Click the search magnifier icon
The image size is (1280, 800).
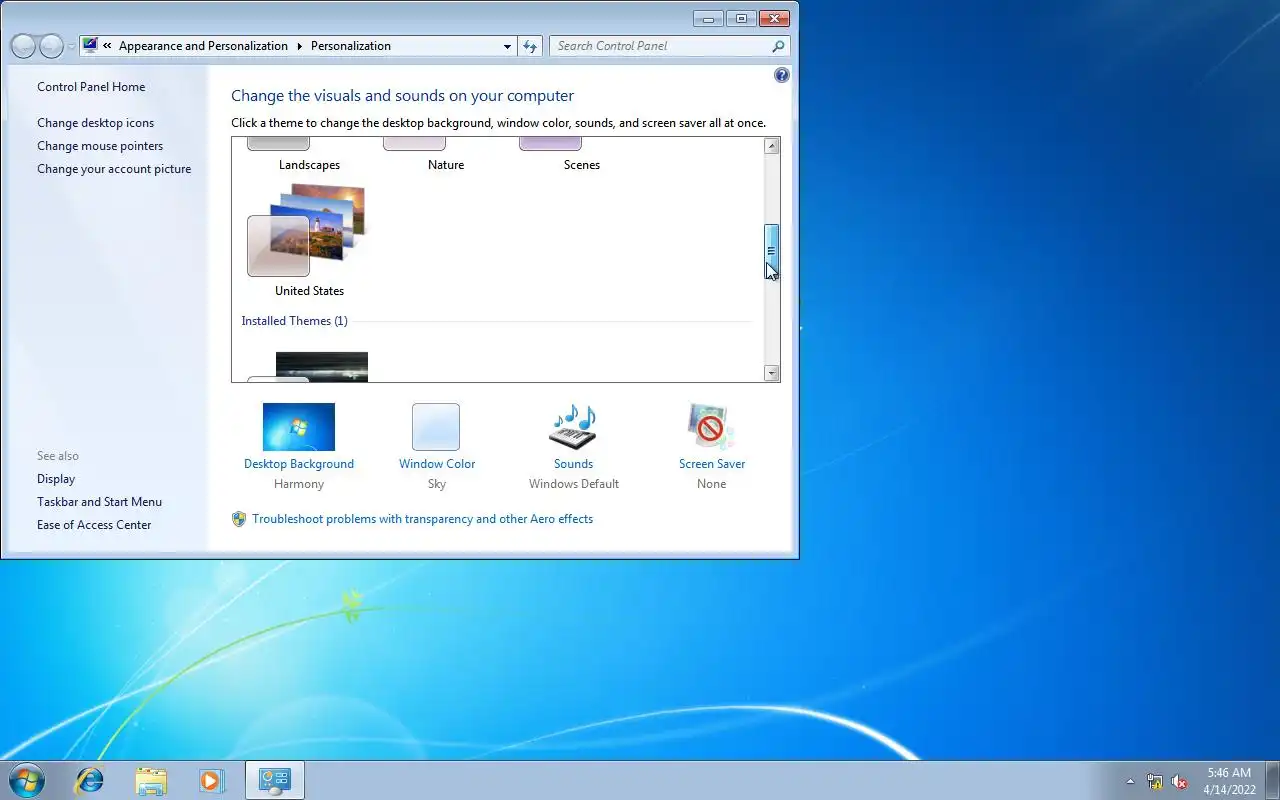pyautogui.click(x=779, y=46)
